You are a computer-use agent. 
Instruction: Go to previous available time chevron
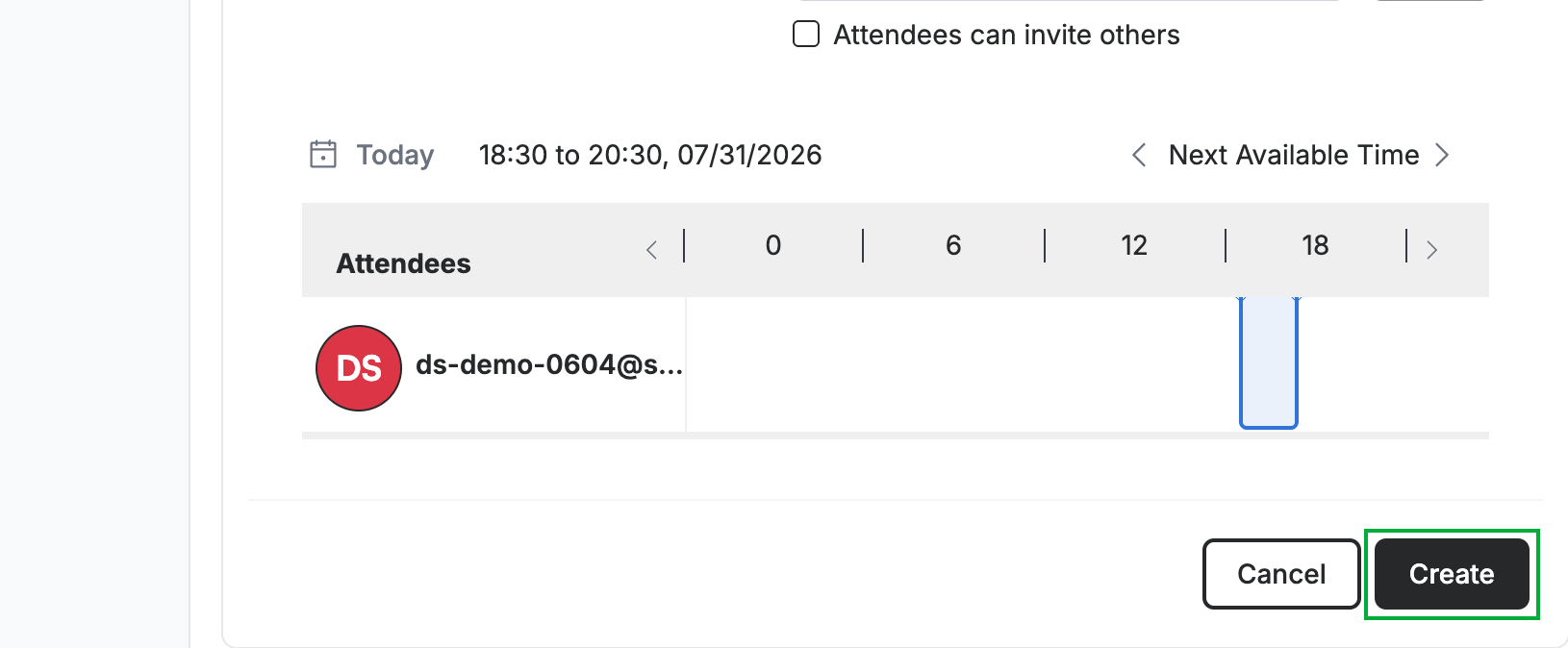tap(1139, 155)
